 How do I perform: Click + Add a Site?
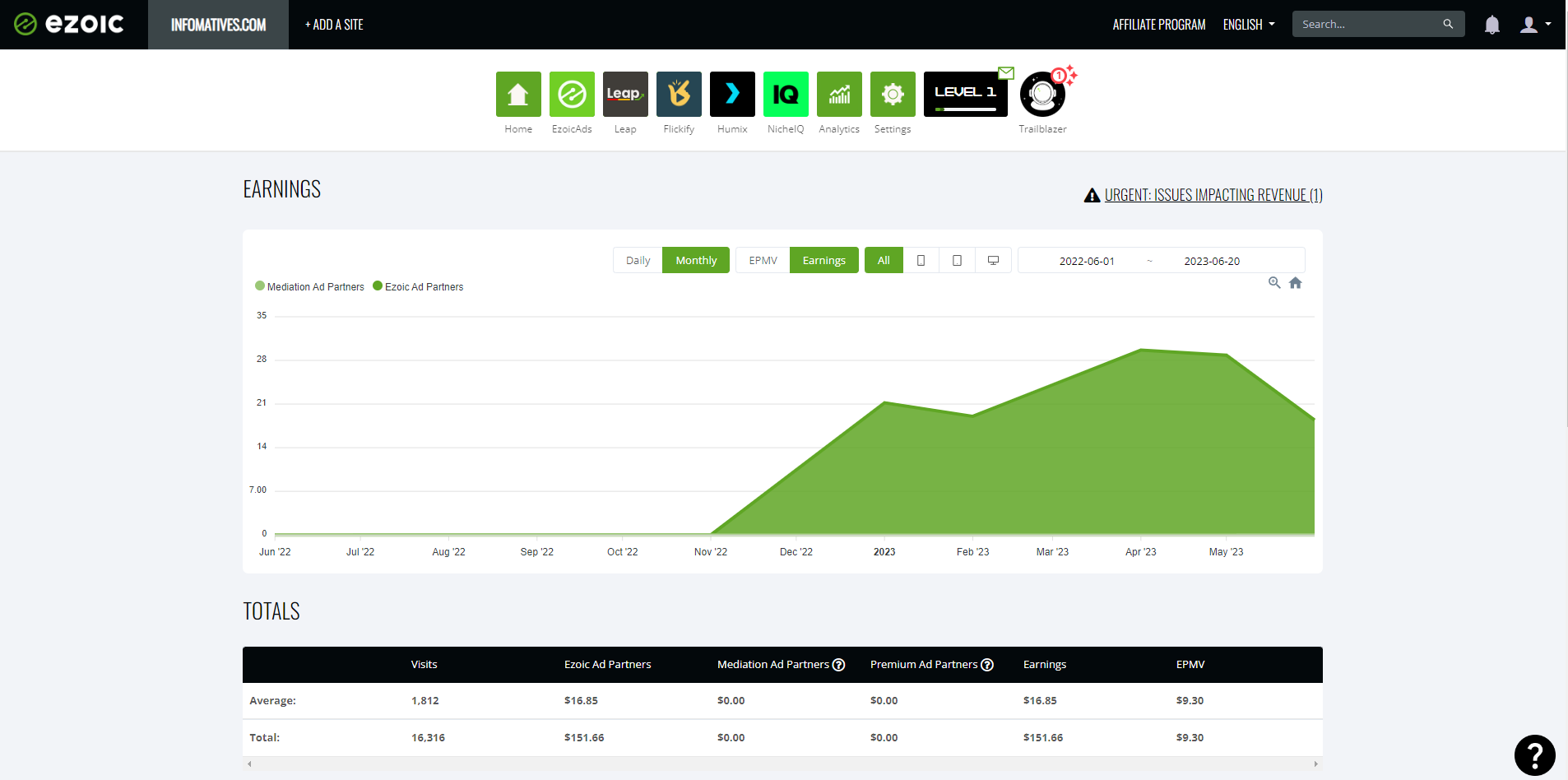(x=334, y=25)
